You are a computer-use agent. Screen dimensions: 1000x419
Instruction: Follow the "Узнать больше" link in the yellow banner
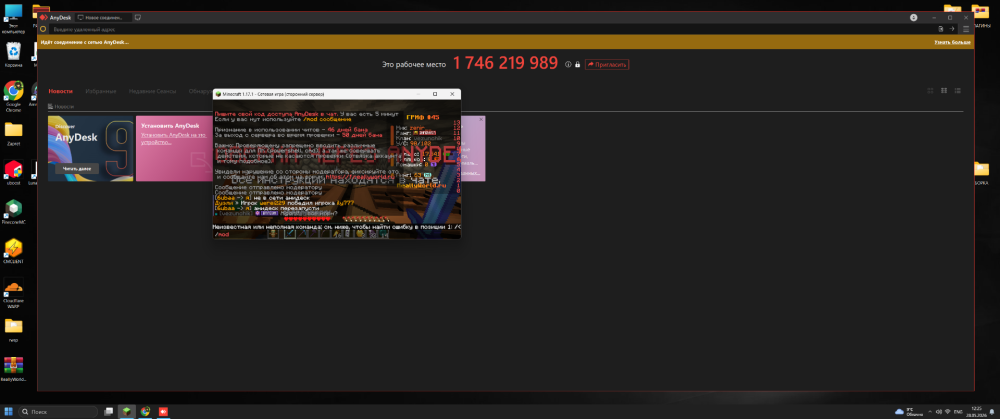pos(952,42)
